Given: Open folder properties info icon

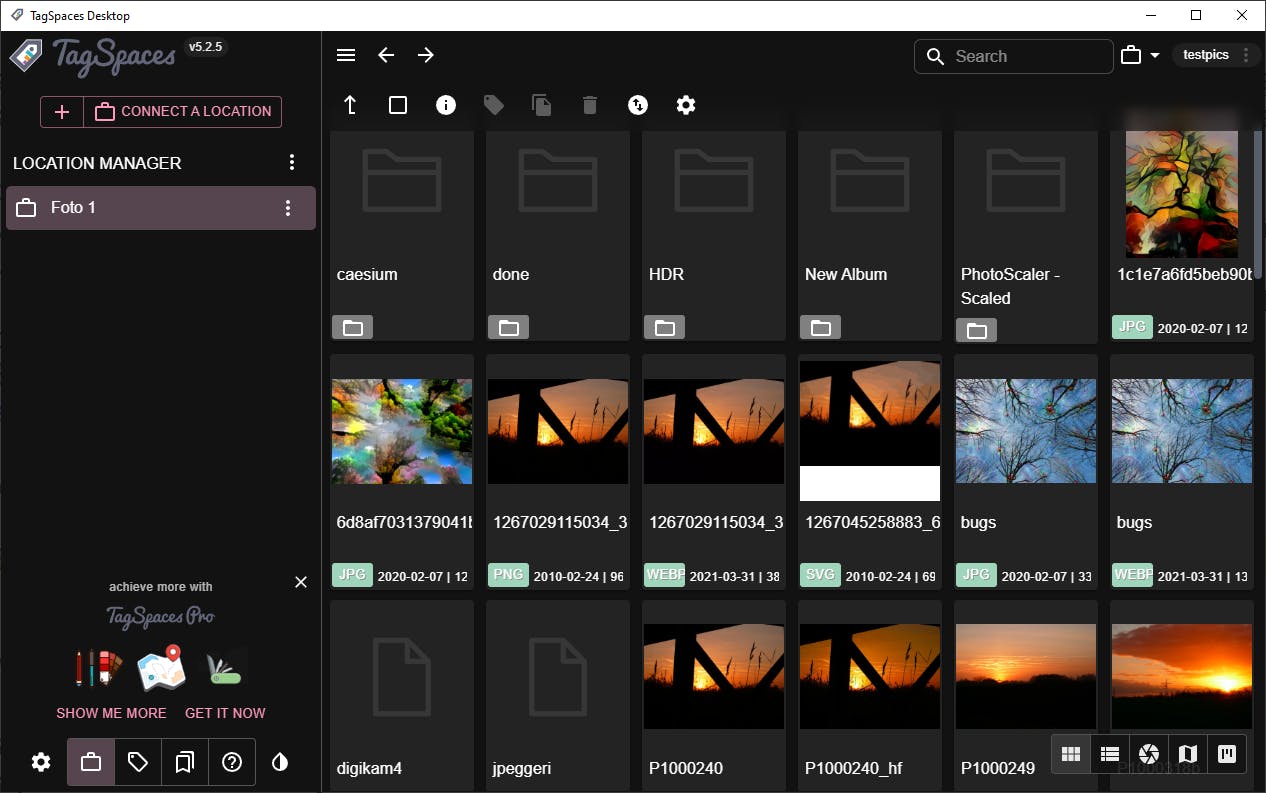Looking at the screenshot, I should click(446, 105).
